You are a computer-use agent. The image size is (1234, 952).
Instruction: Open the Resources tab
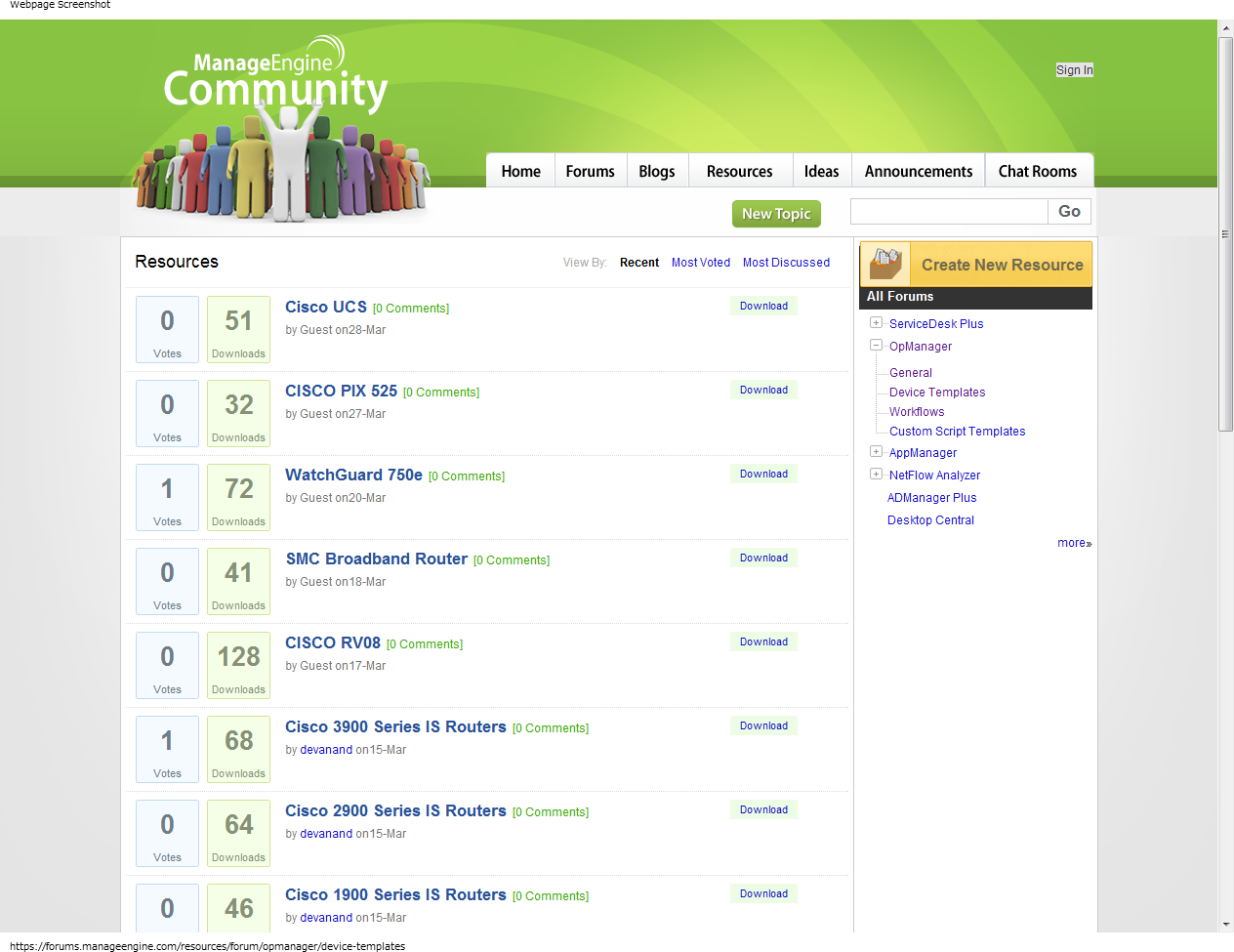[x=739, y=171]
